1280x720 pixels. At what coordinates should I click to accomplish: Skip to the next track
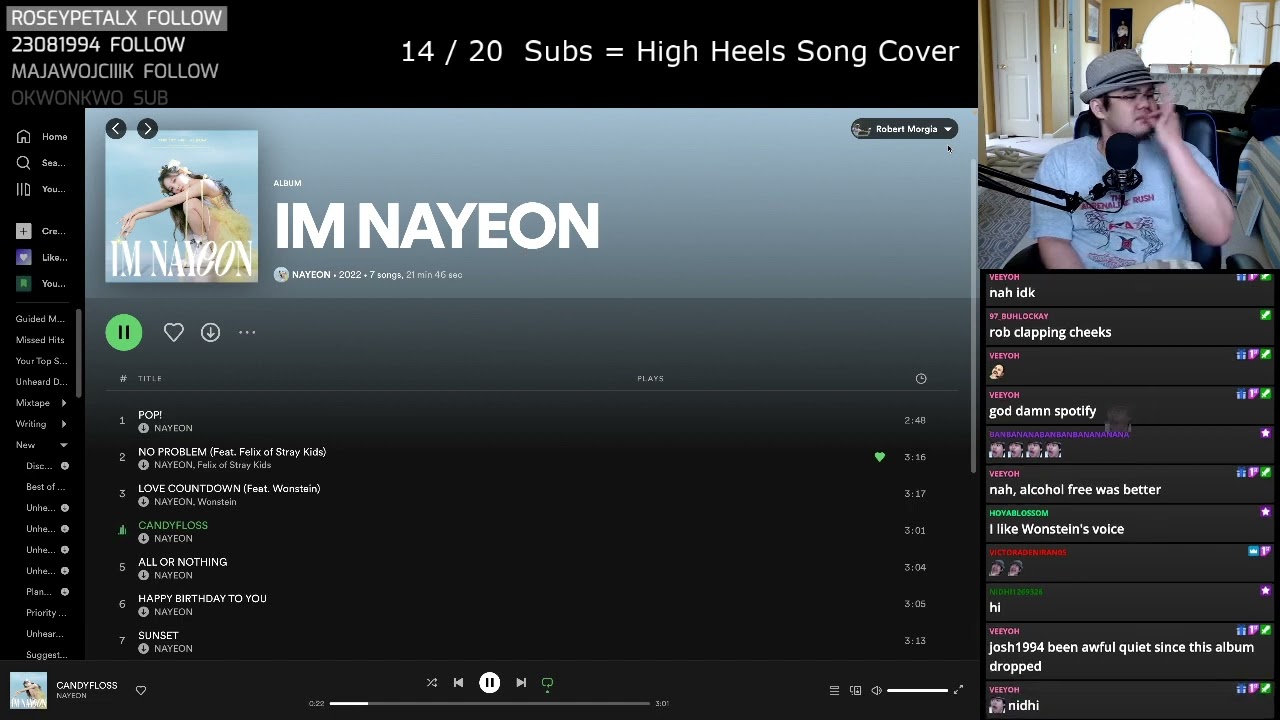click(x=521, y=683)
